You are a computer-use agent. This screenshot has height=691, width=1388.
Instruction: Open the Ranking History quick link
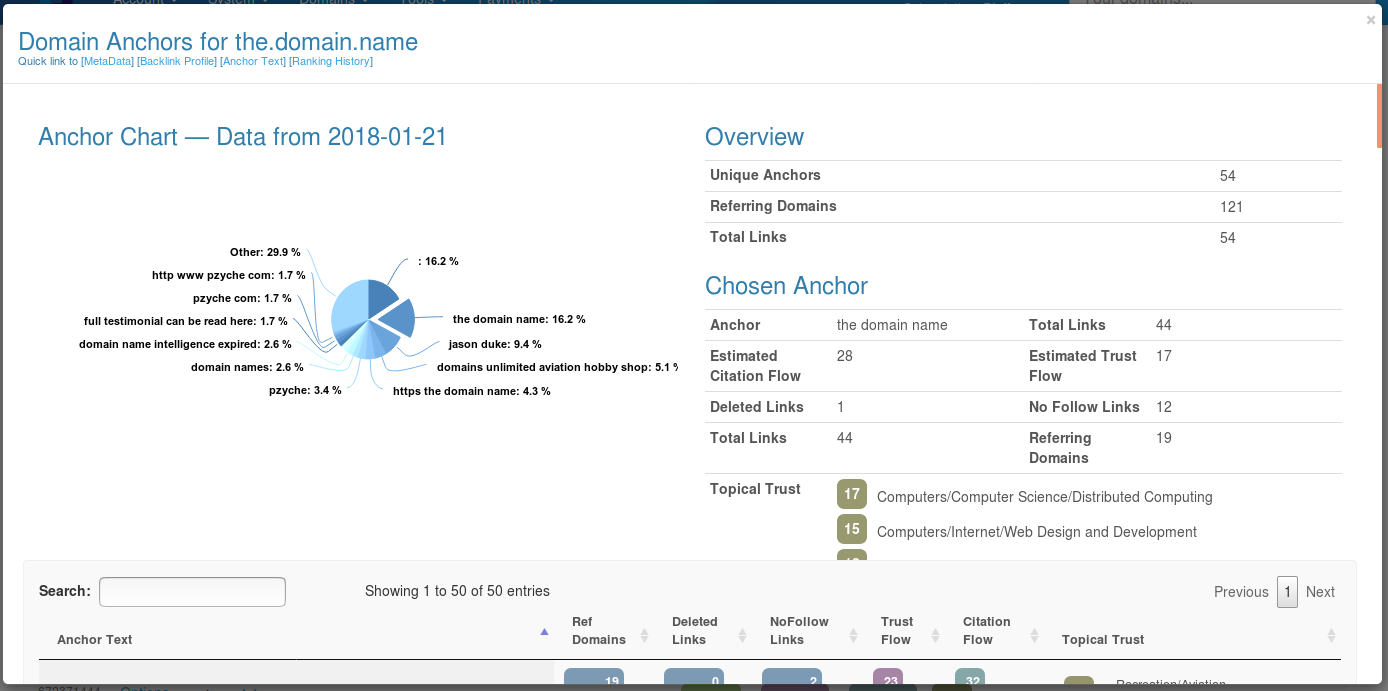click(x=331, y=62)
